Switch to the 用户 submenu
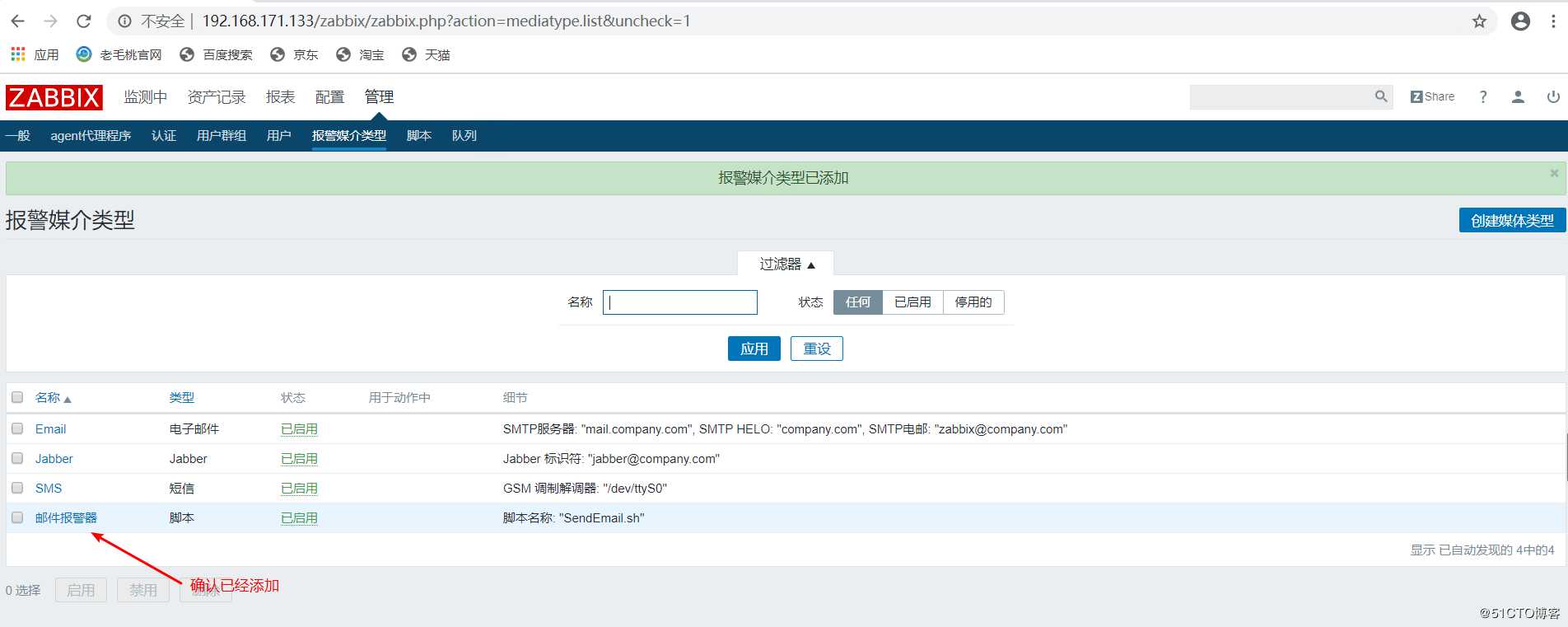 (x=279, y=136)
